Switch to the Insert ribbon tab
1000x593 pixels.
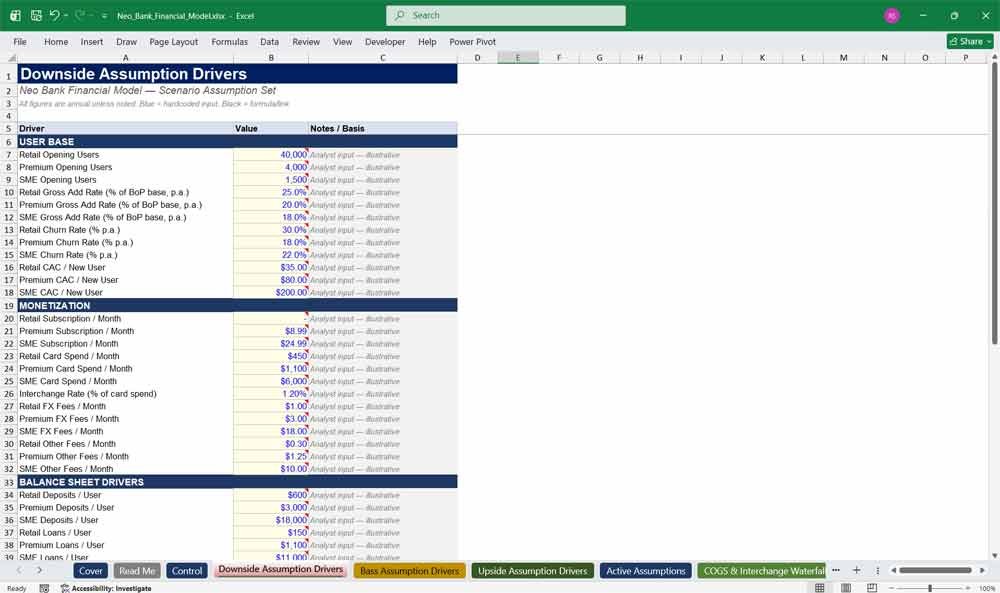92,41
